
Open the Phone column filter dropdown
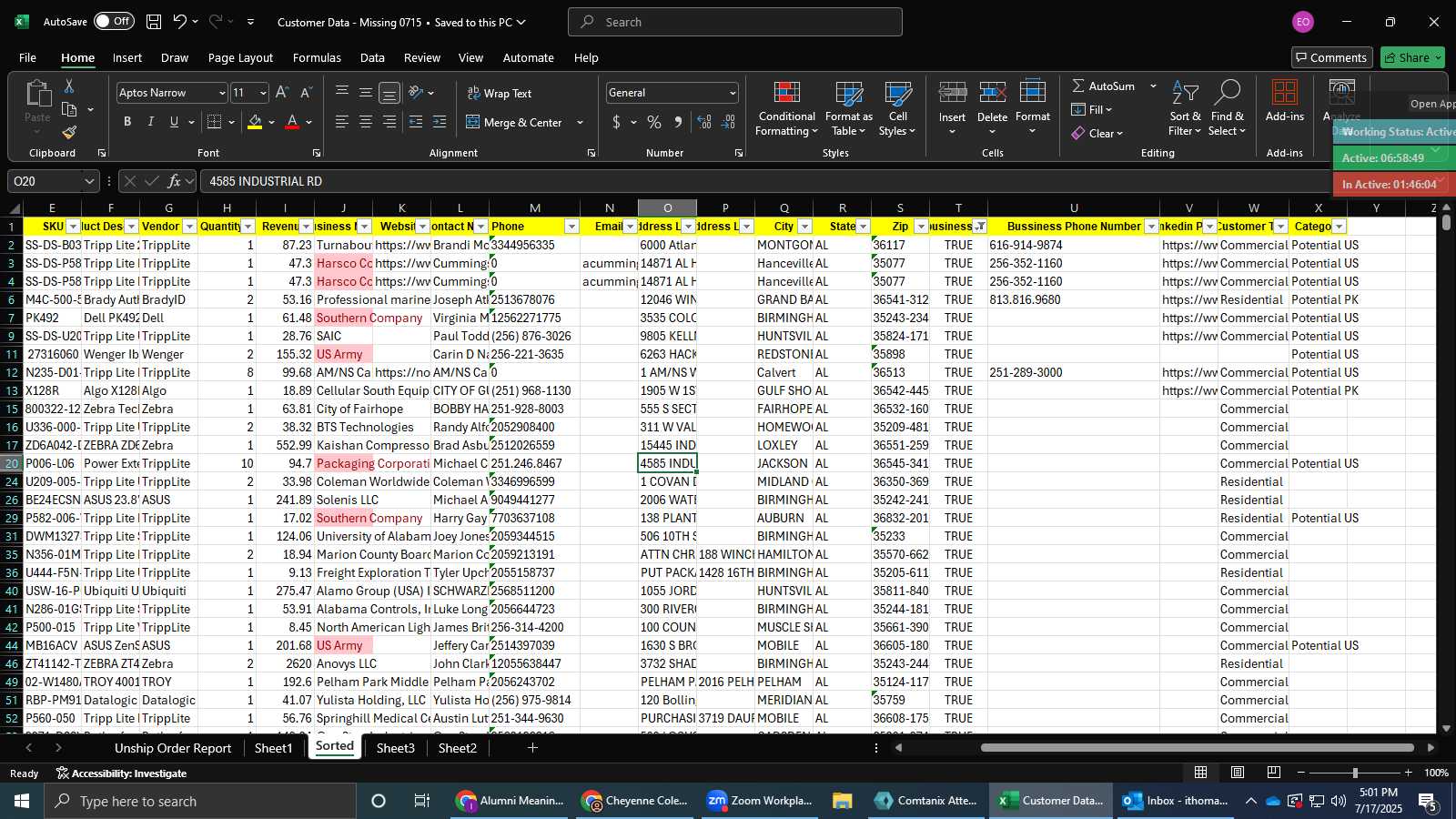click(x=571, y=227)
